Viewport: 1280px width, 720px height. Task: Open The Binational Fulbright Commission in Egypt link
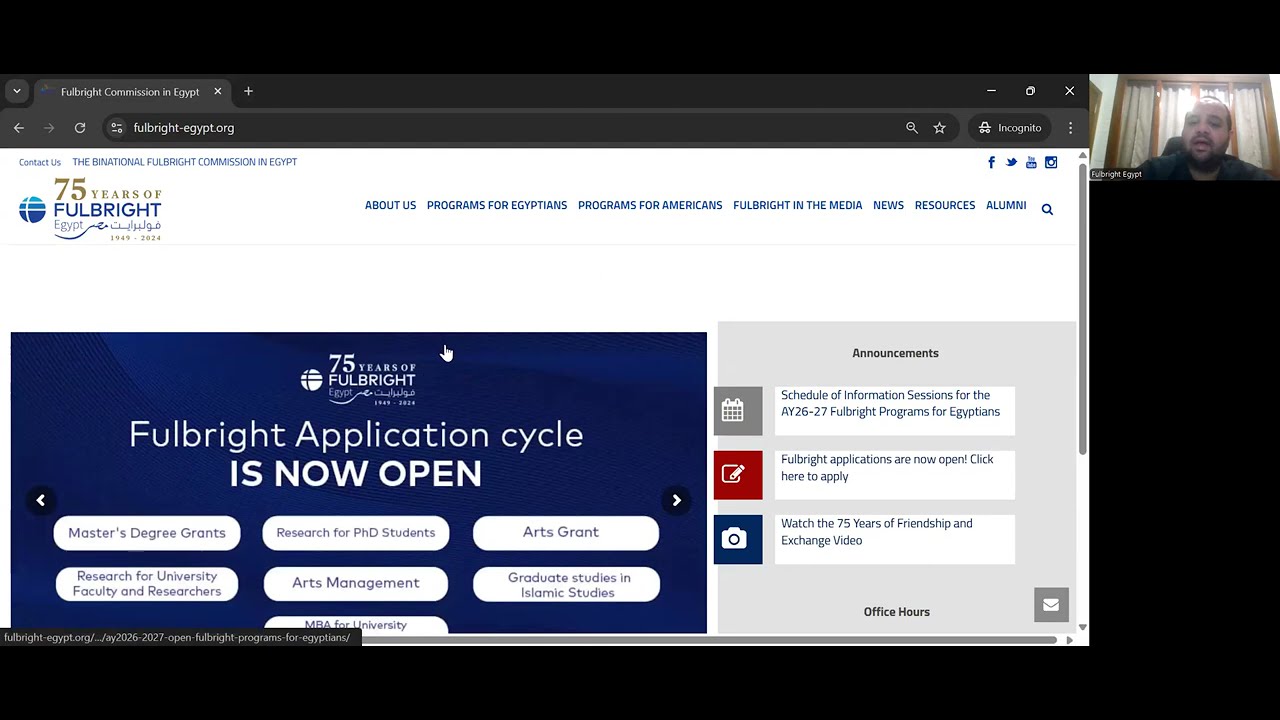point(185,162)
